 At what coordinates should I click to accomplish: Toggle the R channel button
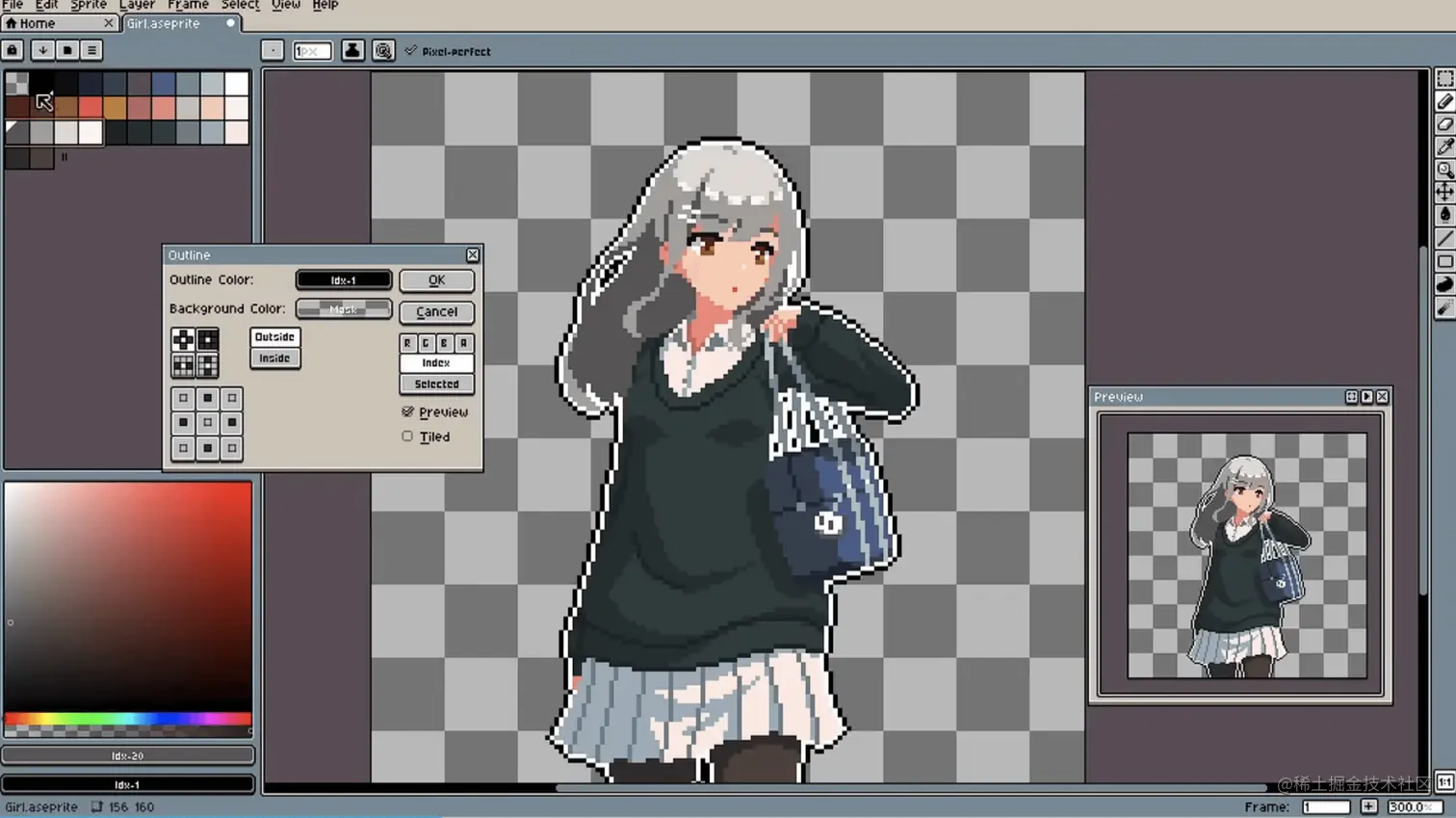point(407,343)
